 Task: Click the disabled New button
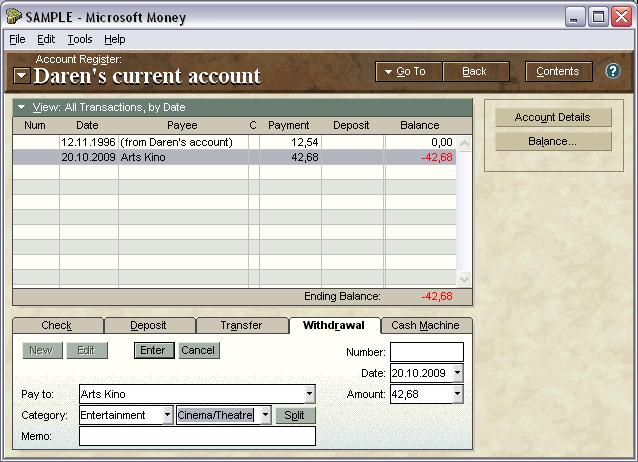point(42,350)
